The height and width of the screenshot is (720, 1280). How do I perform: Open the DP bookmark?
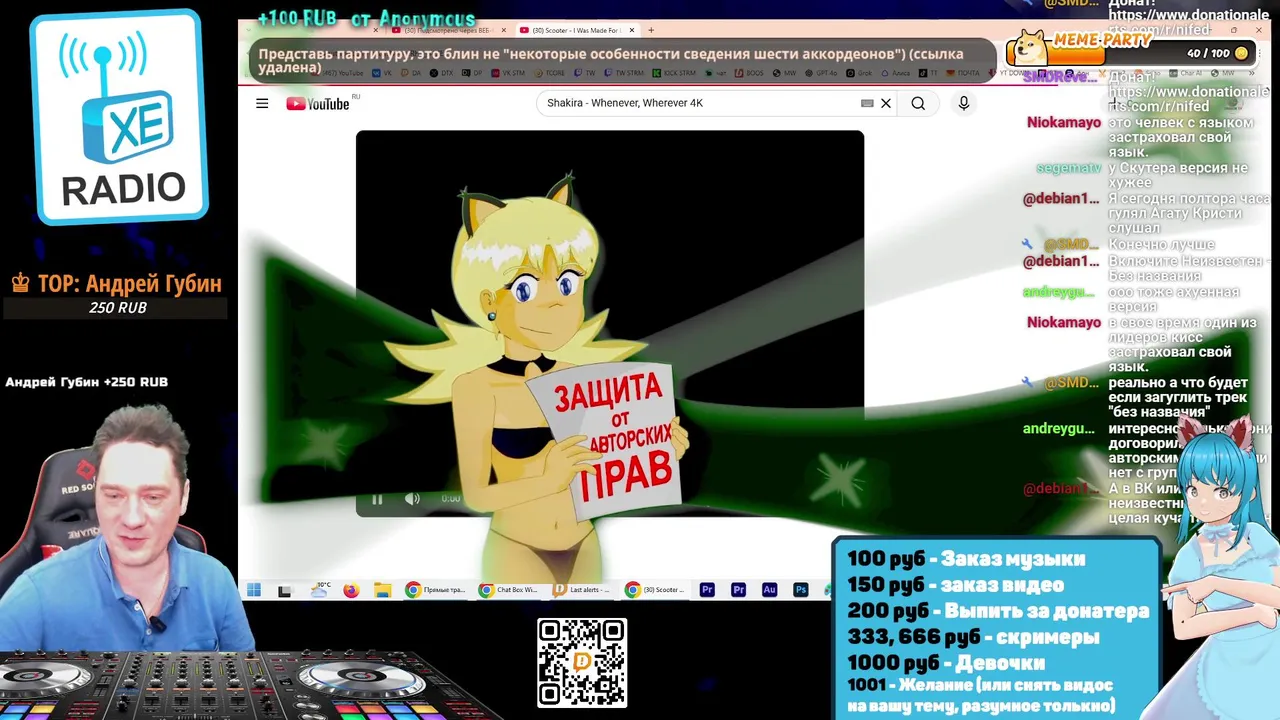[472, 72]
